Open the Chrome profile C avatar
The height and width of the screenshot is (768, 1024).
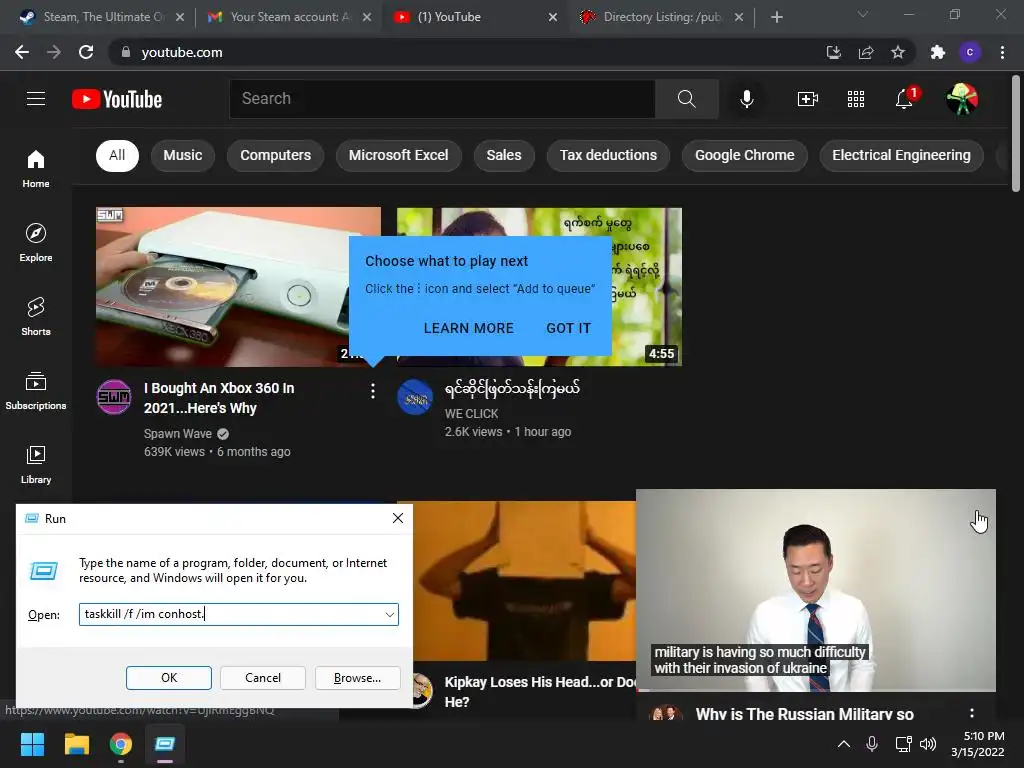[970, 52]
